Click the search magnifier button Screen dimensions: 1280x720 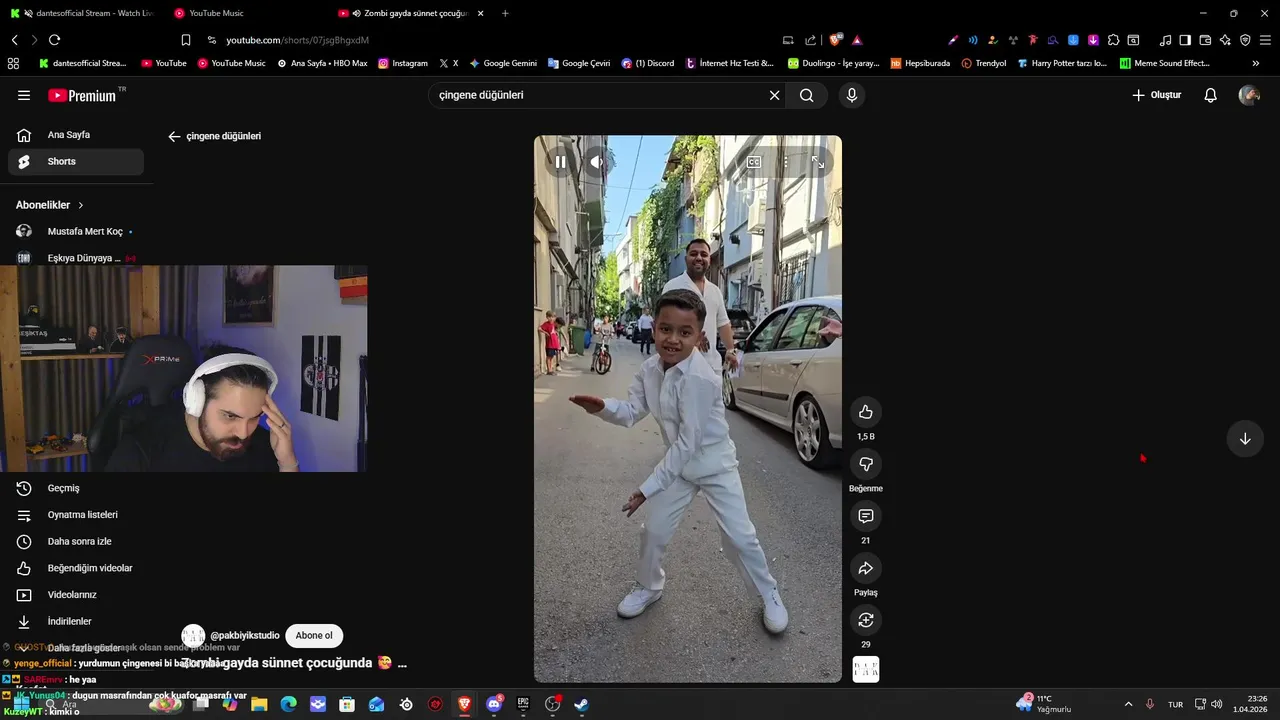tap(807, 95)
